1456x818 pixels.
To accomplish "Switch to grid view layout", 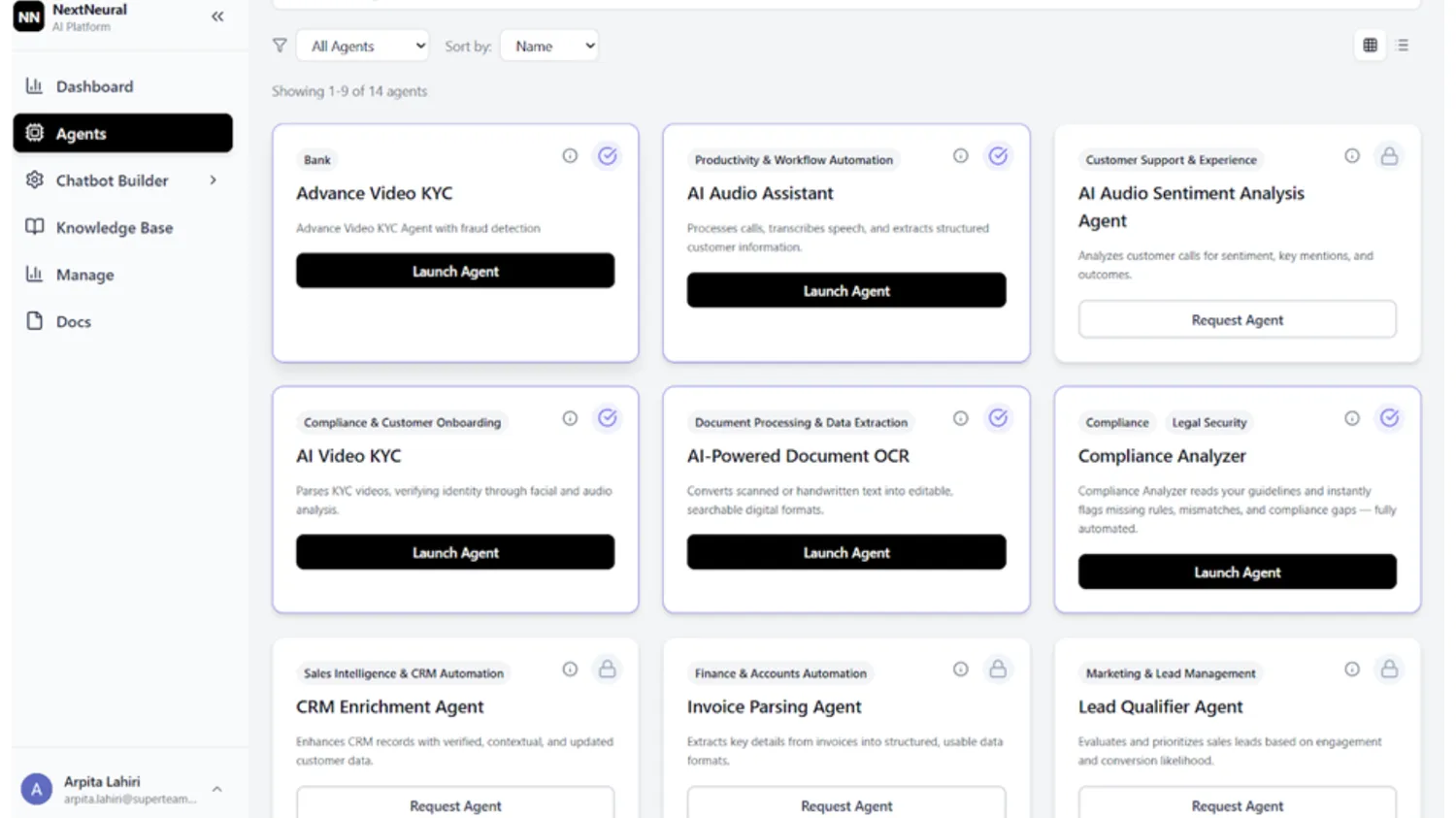I will pos(1370,45).
